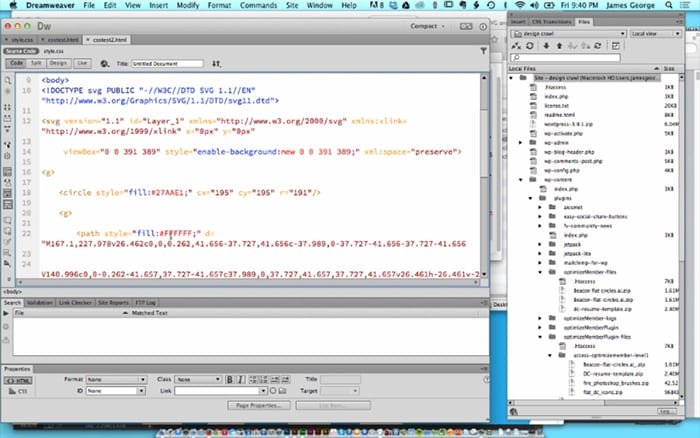Image resolution: width=700 pixels, height=438 pixels.
Task: Click in Title Untitled Document field
Action: tap(167, 64)
